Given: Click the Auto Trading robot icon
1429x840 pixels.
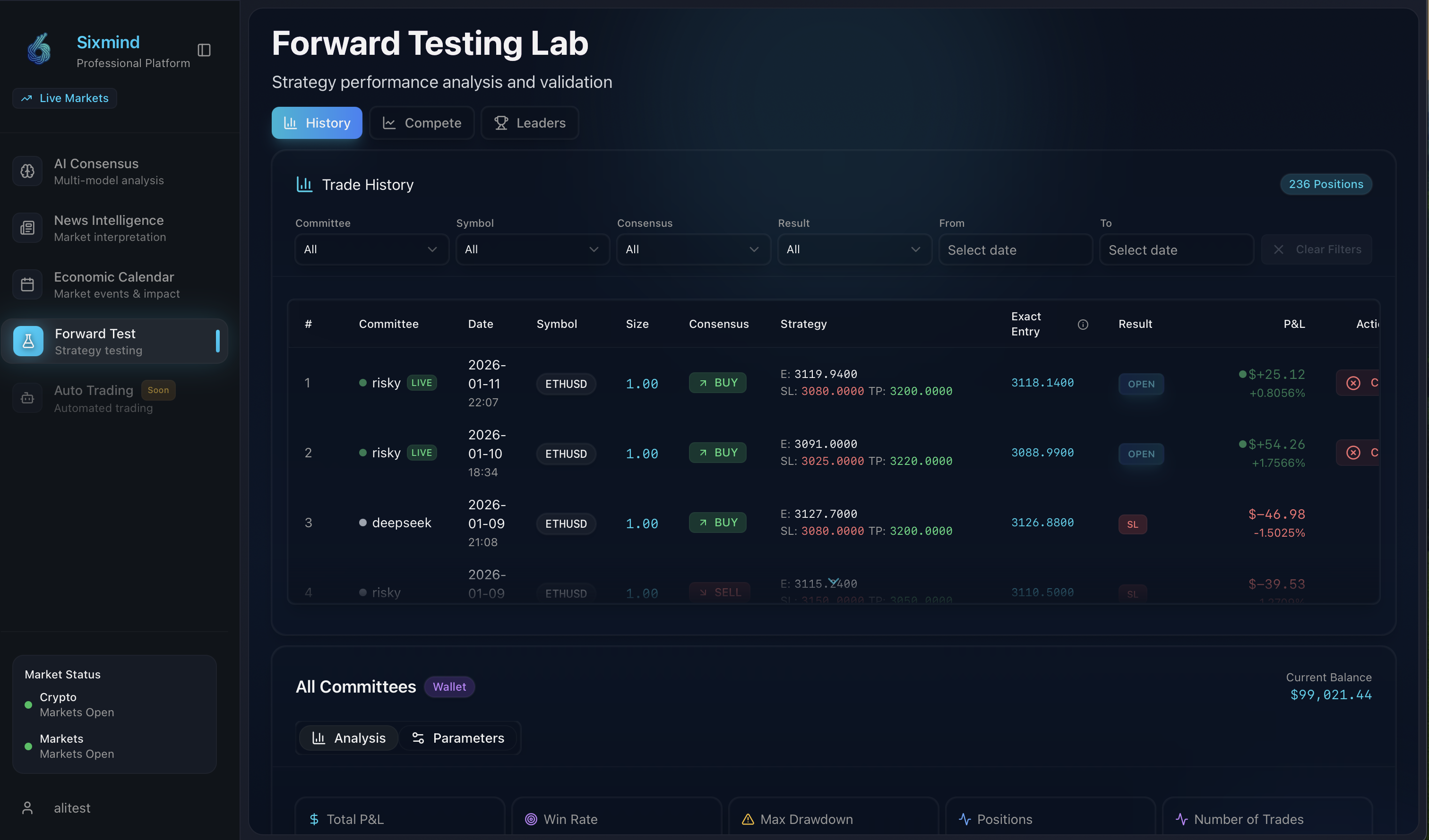Looking at the screenshot, I should point(27,398).
